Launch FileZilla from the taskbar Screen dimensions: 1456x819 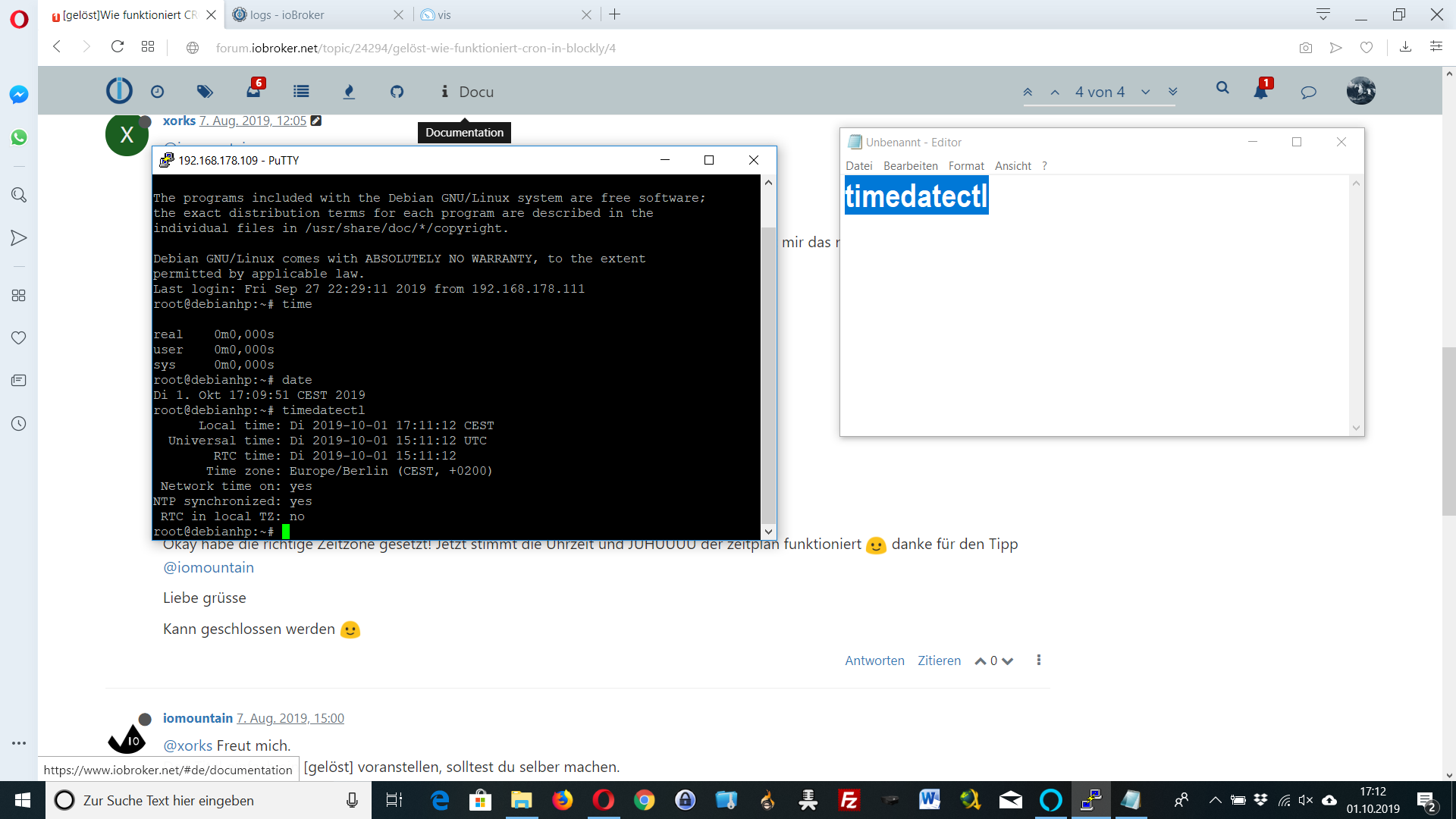(x=849, y=800)
